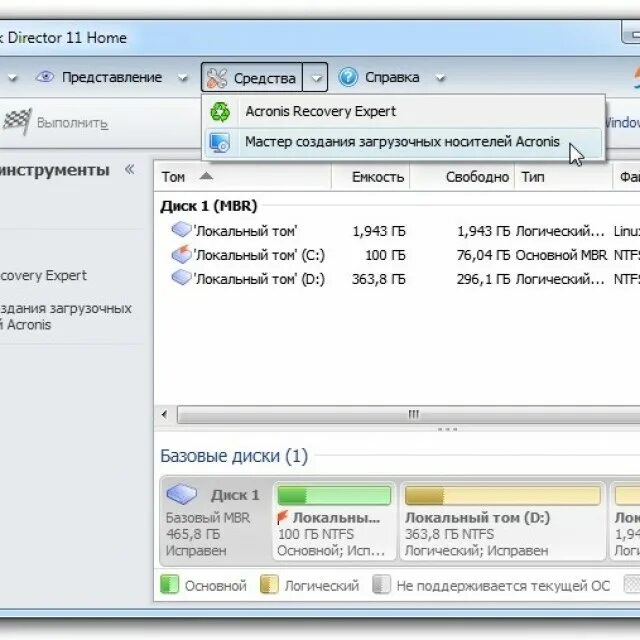Expand the Представление dropdown arrow
Screen dimensions: 640x640
coord(182,78)
